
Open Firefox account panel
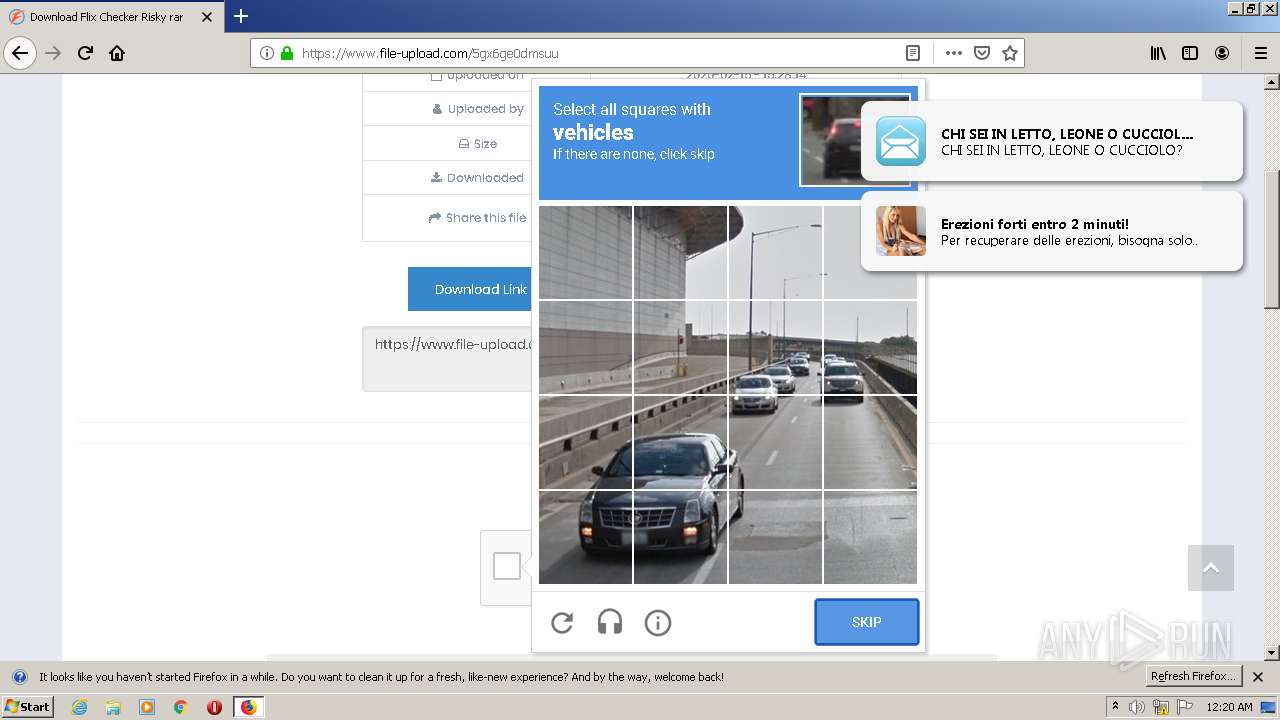pyautogui.click(x=1222, y=53)
